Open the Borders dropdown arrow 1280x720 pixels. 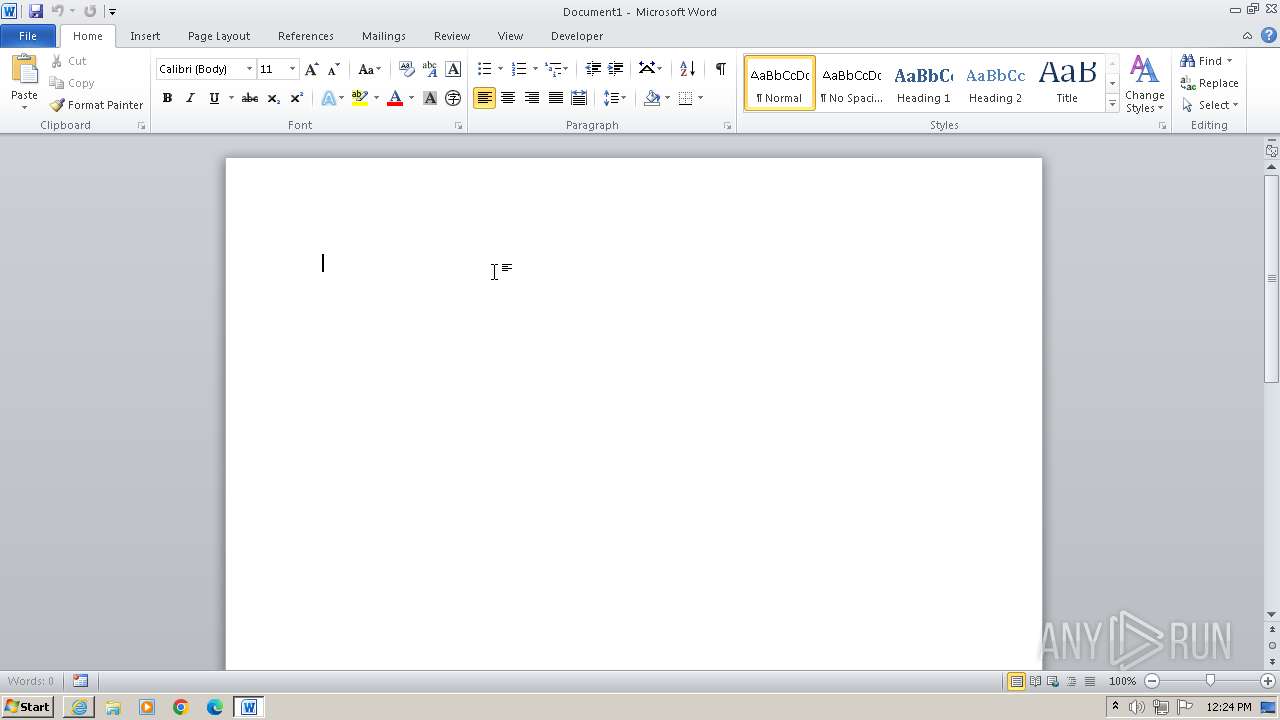click(700, 98)
